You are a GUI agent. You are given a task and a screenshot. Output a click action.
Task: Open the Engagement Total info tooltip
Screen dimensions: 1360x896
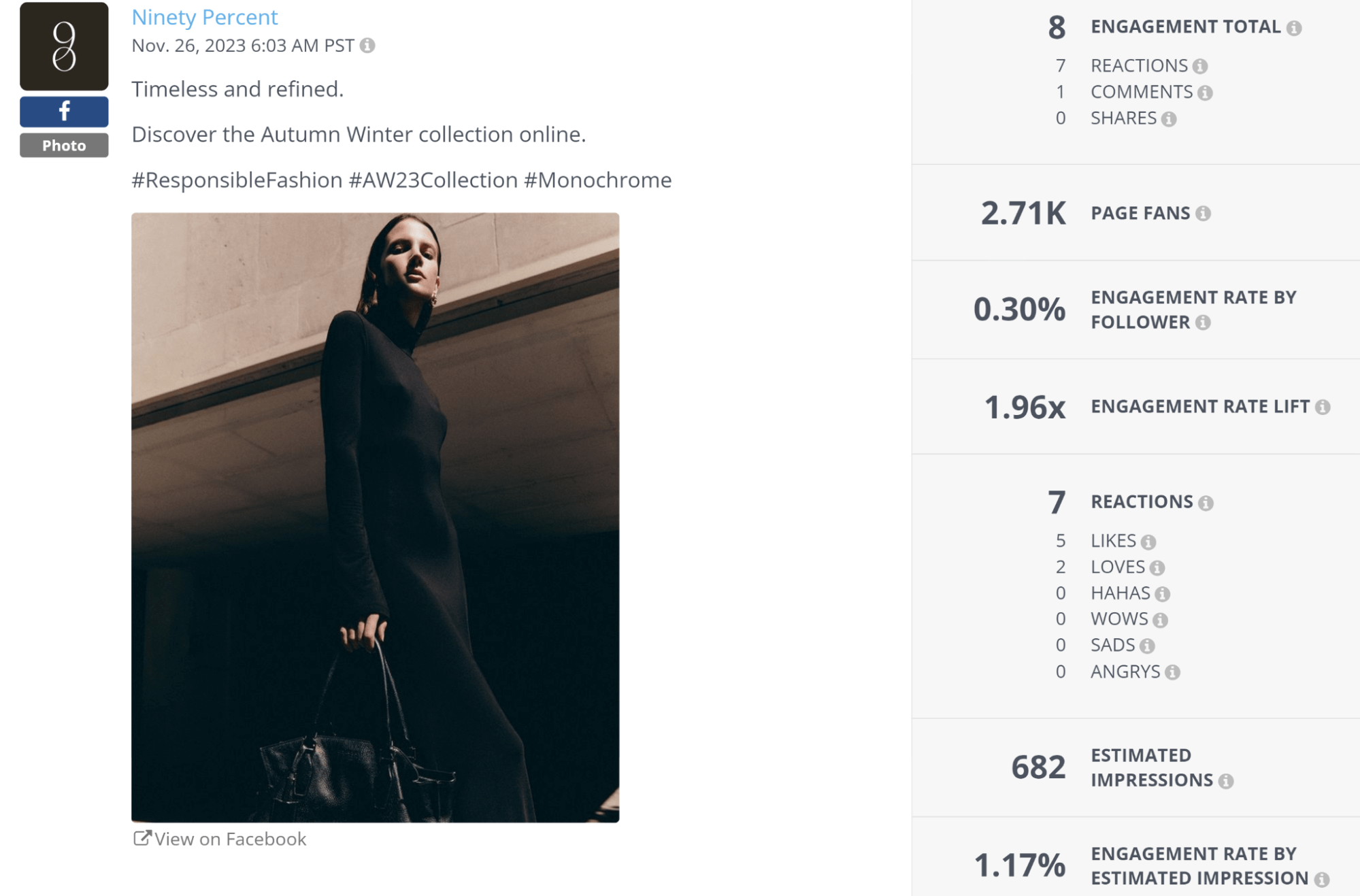(1295, 27)
